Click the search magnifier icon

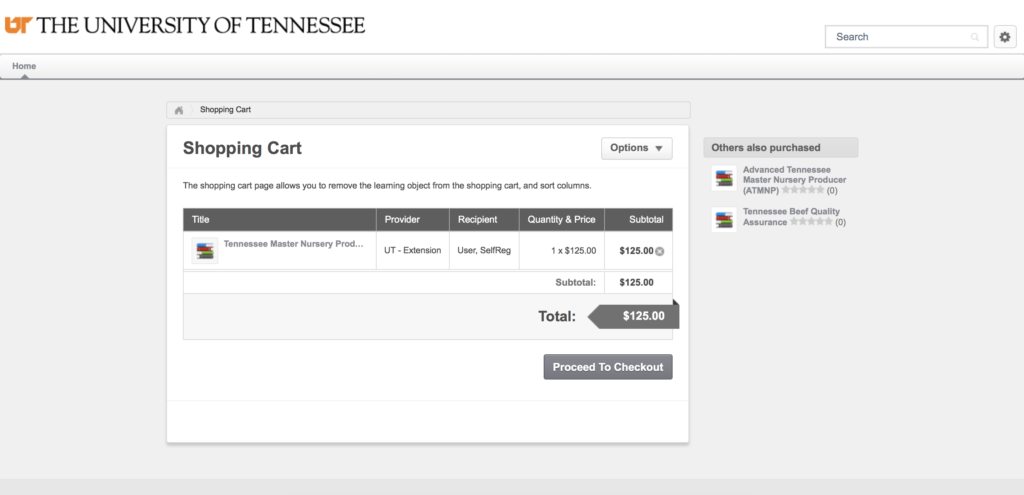pyautogui.click(x=975, y=37)
